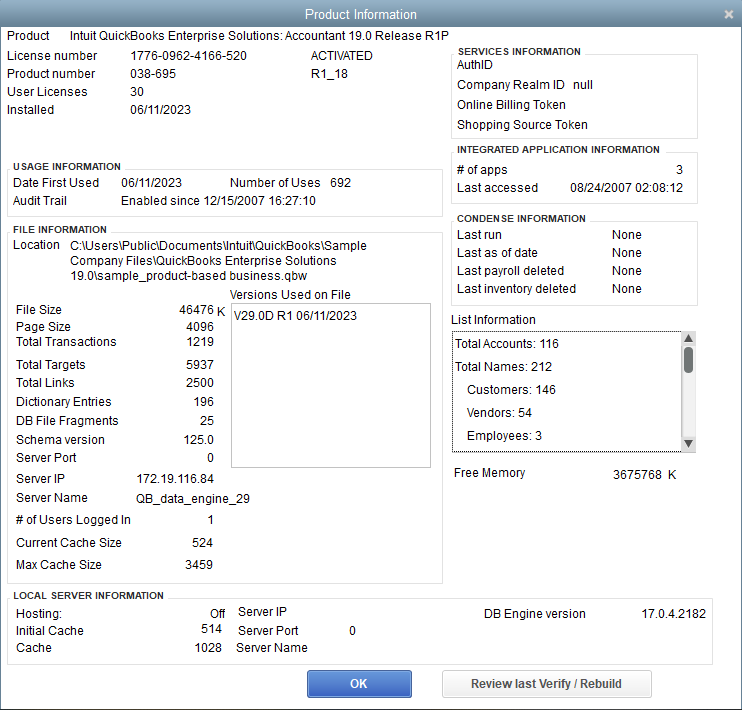This screenshot has width=742, height=710.
Task: Click Free Memory value 3675768
Action: (637, 475)
